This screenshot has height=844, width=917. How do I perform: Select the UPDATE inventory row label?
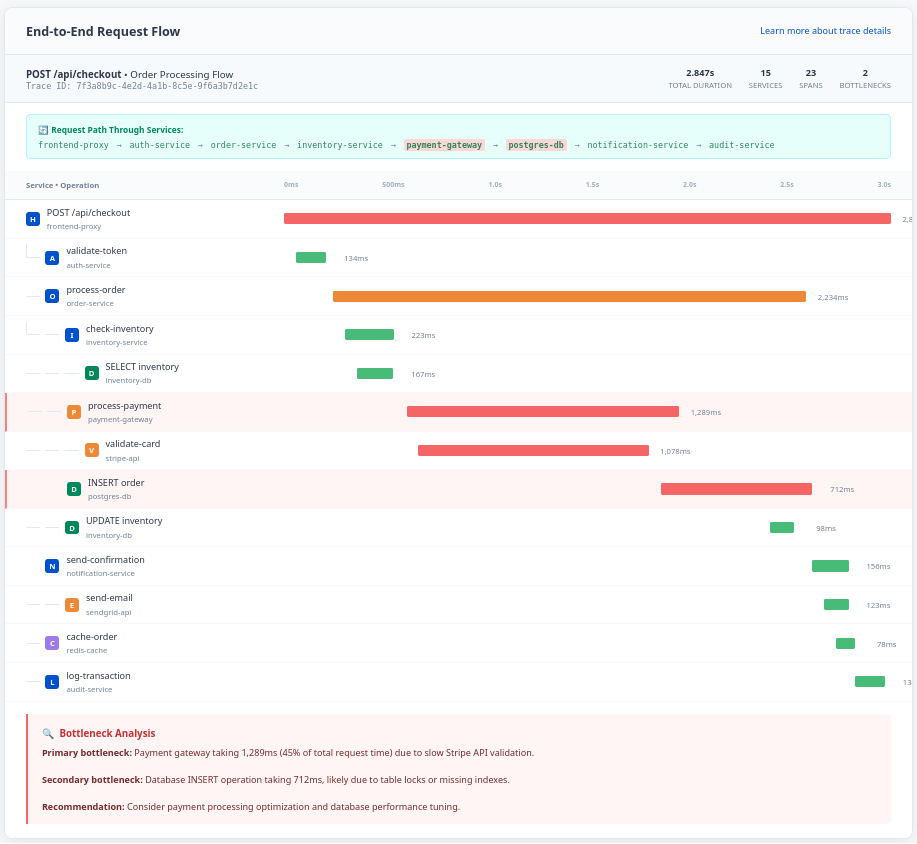[124, 521]
